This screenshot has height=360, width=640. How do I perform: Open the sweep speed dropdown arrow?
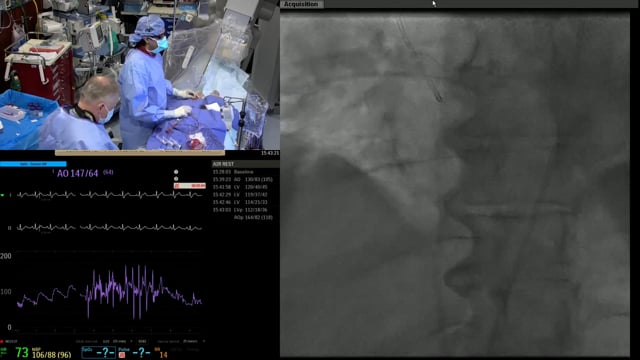[x=131, y=341]
